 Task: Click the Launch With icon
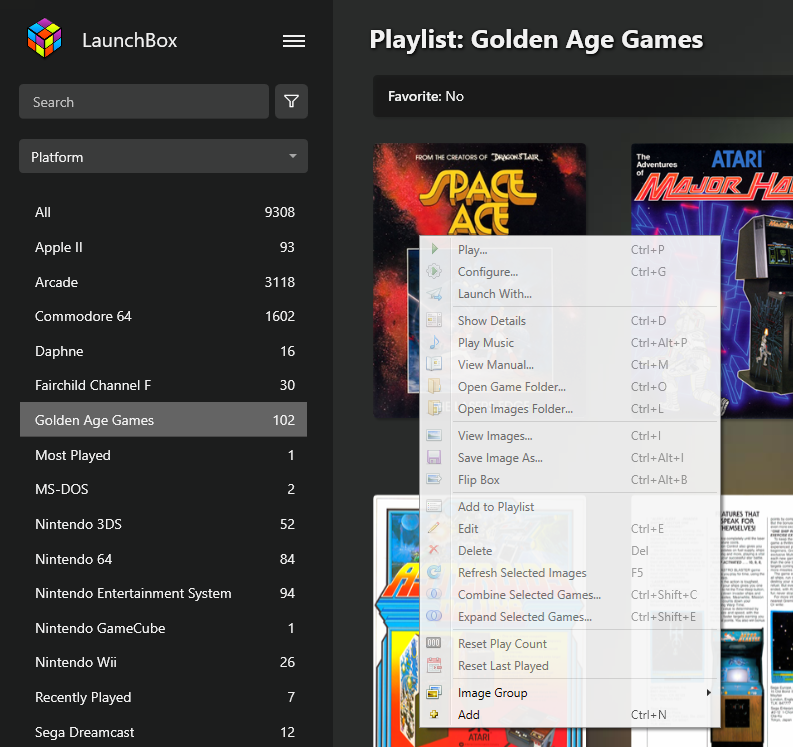coord(434,293)
